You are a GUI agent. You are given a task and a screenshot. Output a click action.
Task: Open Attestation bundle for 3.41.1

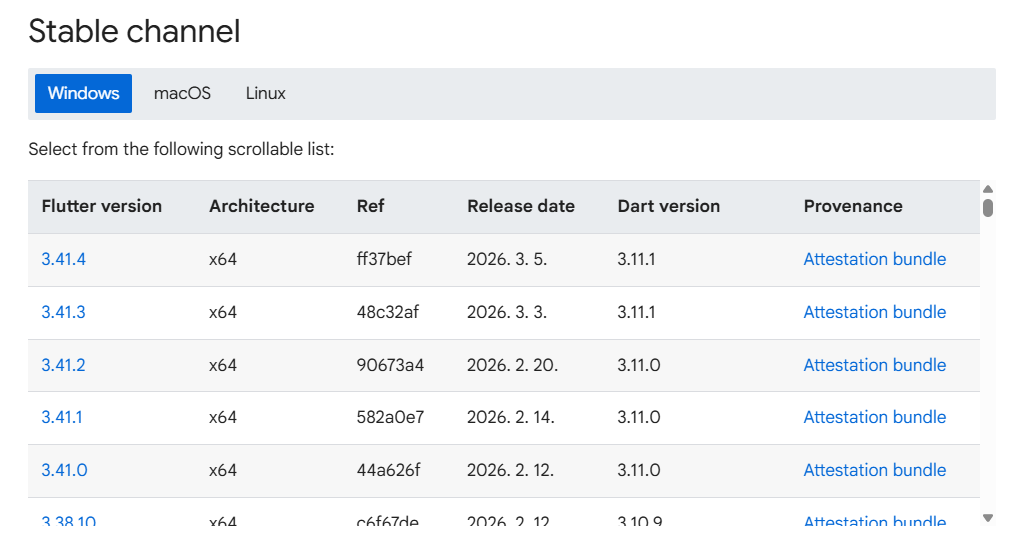[x=874, y=417]
